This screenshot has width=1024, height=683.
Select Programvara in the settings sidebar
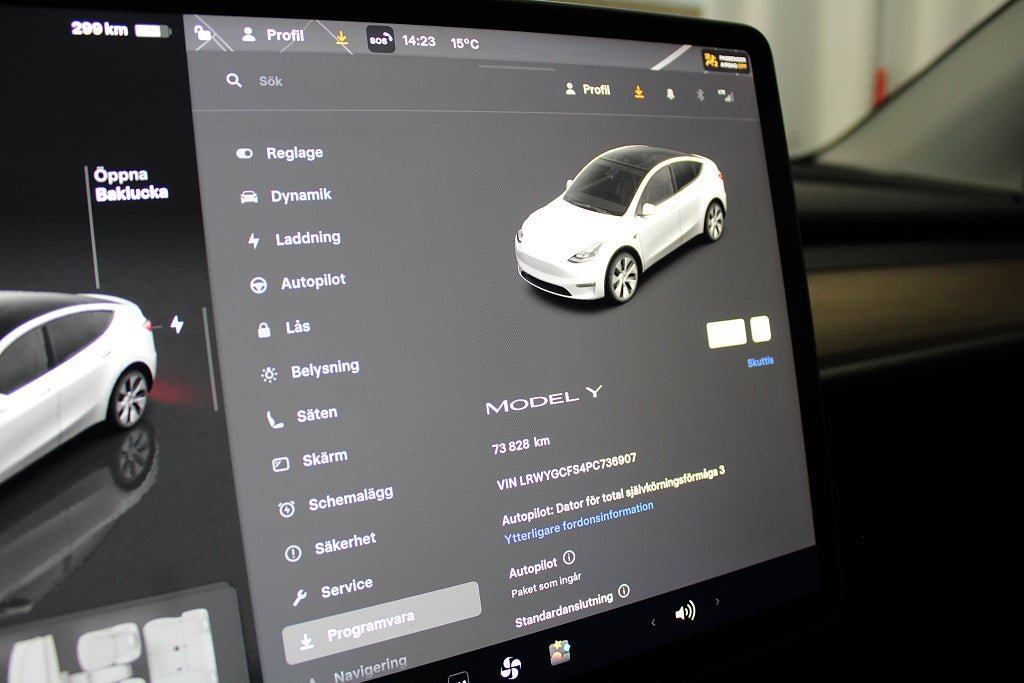[x=369, y=628]
